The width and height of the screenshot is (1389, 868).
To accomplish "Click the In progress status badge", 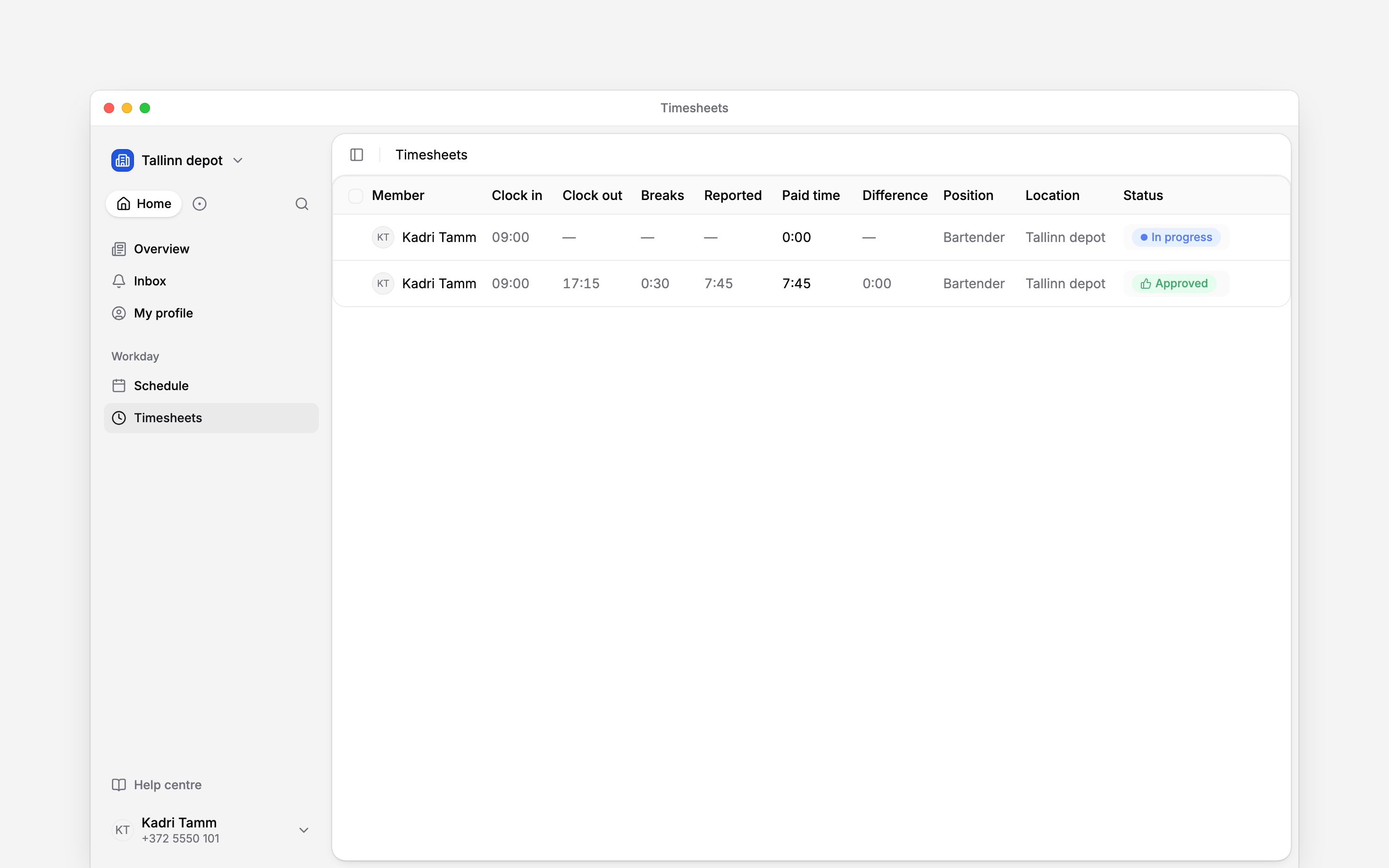I will (1176, 237).
